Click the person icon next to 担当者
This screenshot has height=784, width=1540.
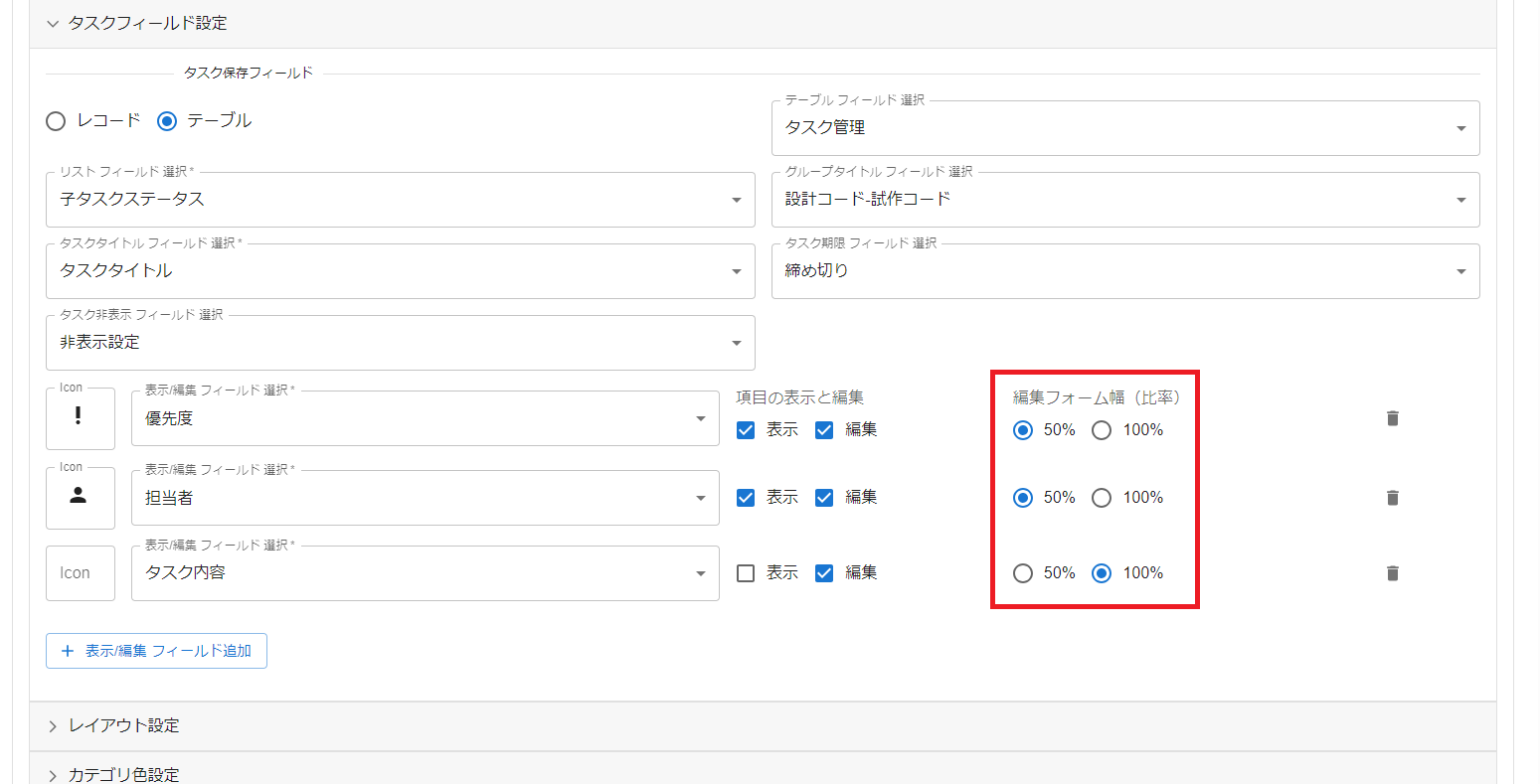tap(80, 498)
